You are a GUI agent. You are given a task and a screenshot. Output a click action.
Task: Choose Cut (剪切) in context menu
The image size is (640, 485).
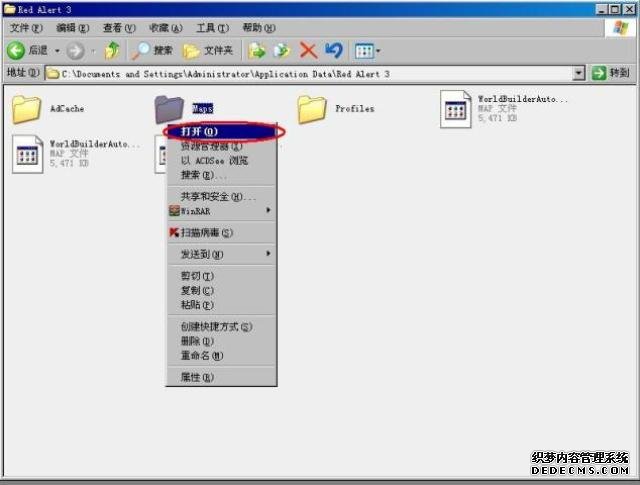click(x=222, y=276)
